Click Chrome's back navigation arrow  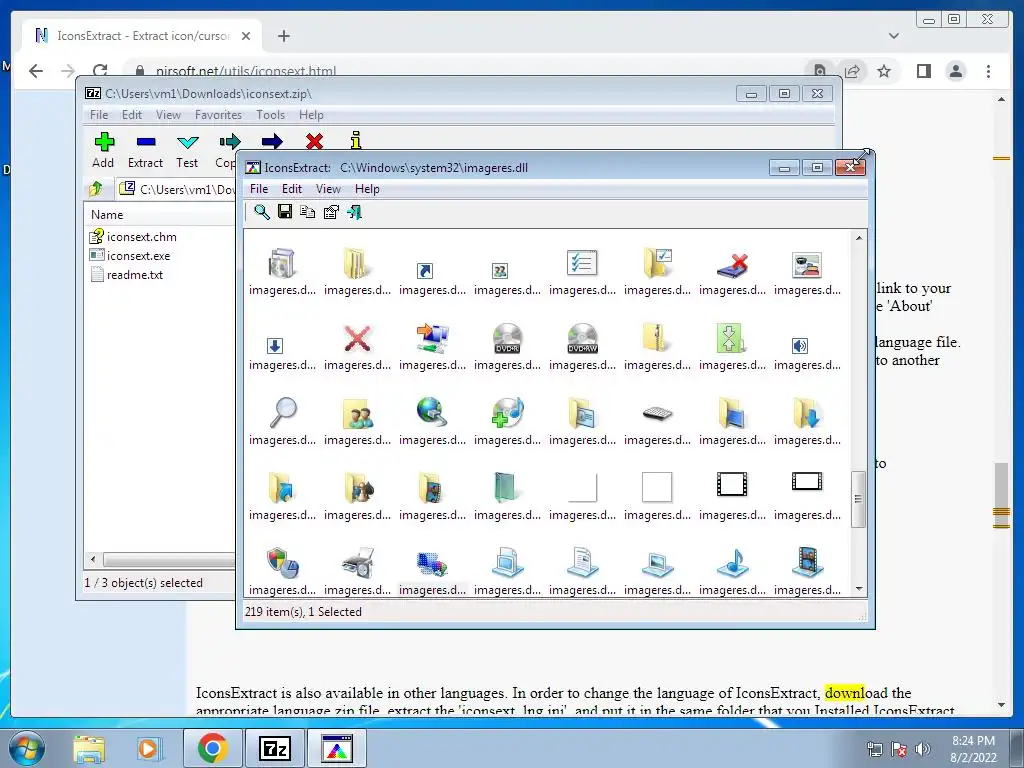[x=36, y=71]
